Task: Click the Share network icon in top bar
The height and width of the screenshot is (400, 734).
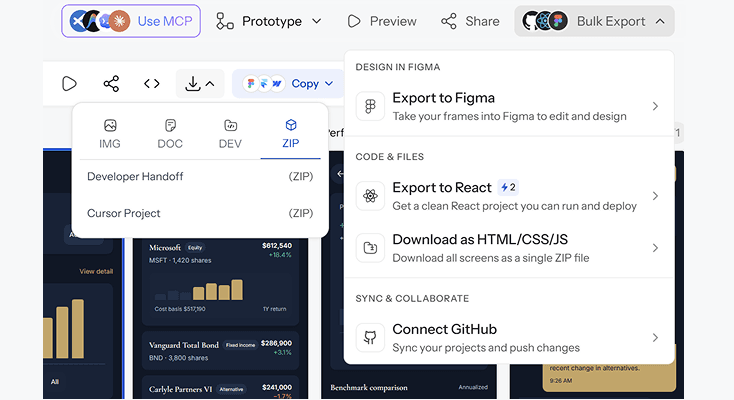Action: coord(448,21)
